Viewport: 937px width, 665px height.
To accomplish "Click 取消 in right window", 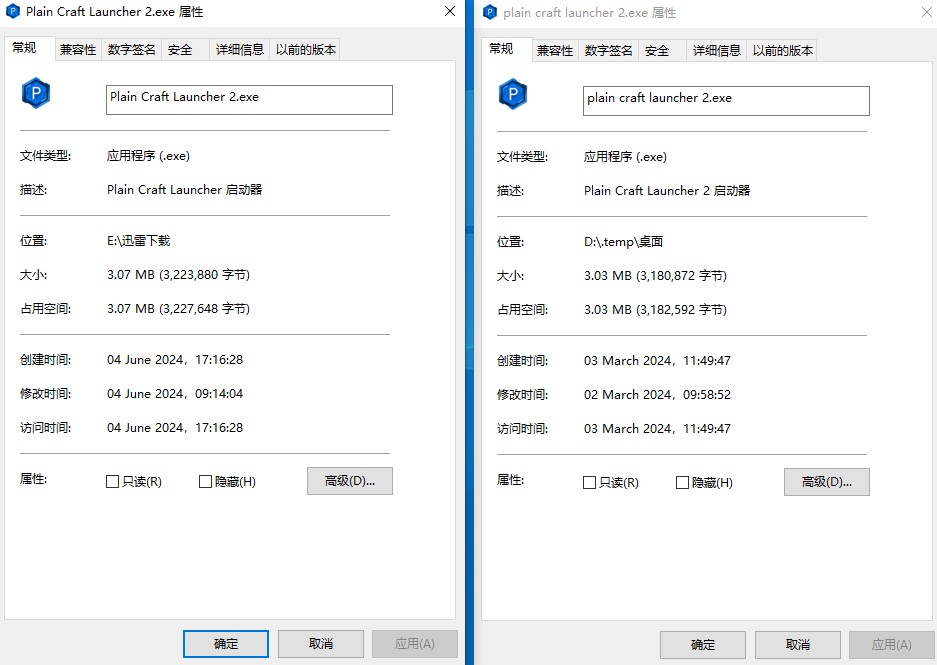I will click(x=798, y=645).
